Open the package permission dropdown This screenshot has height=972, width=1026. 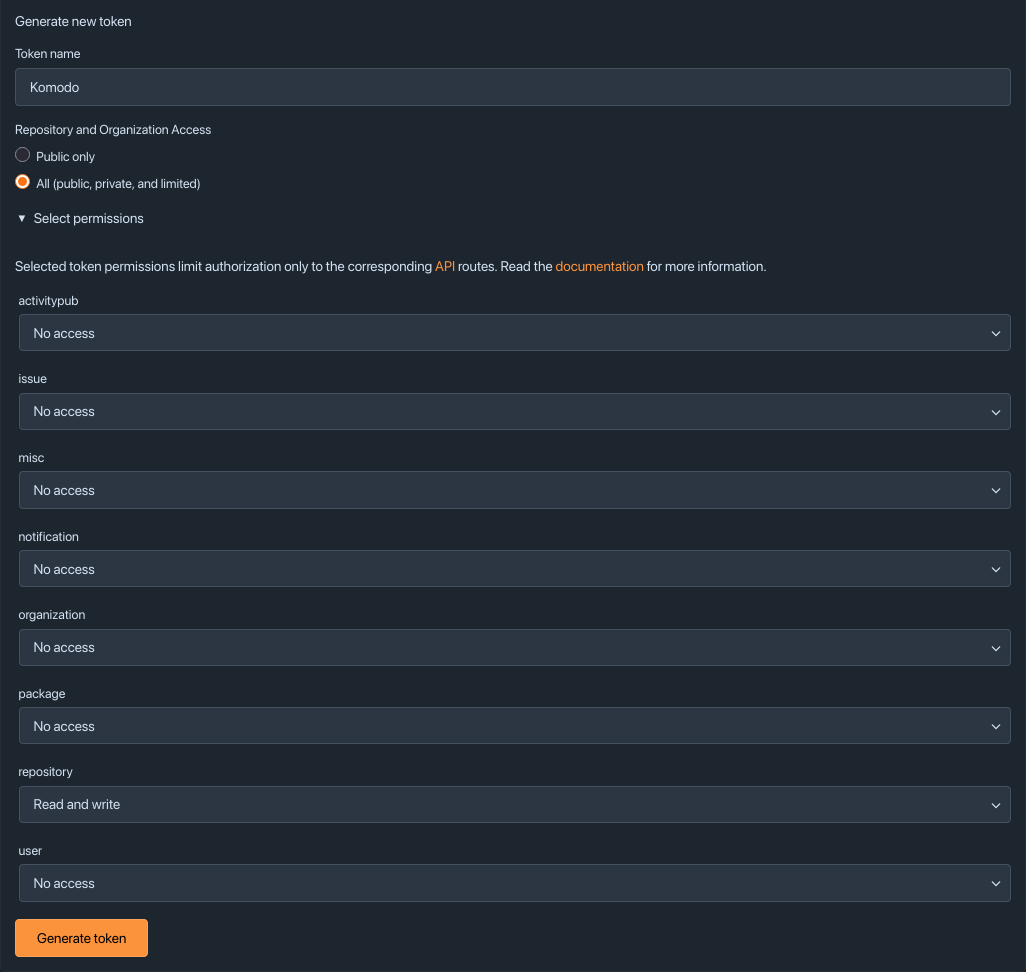[x=514, y=726]
